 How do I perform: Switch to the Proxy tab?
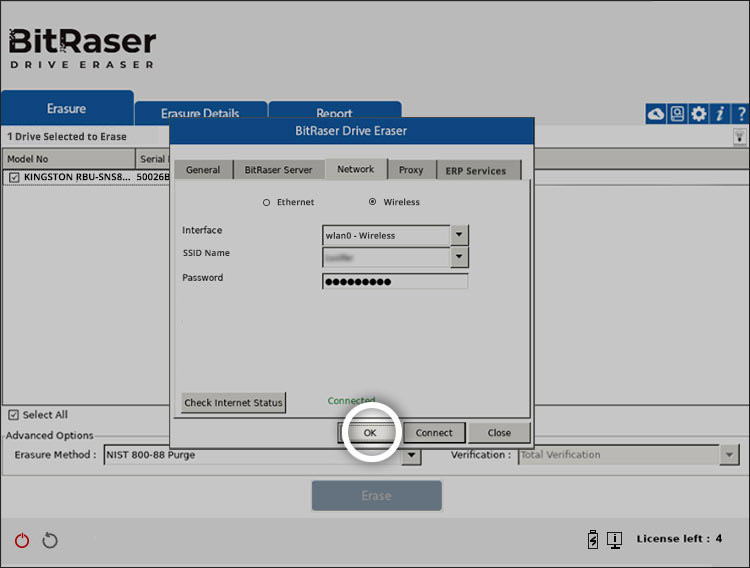click(411, 170)
